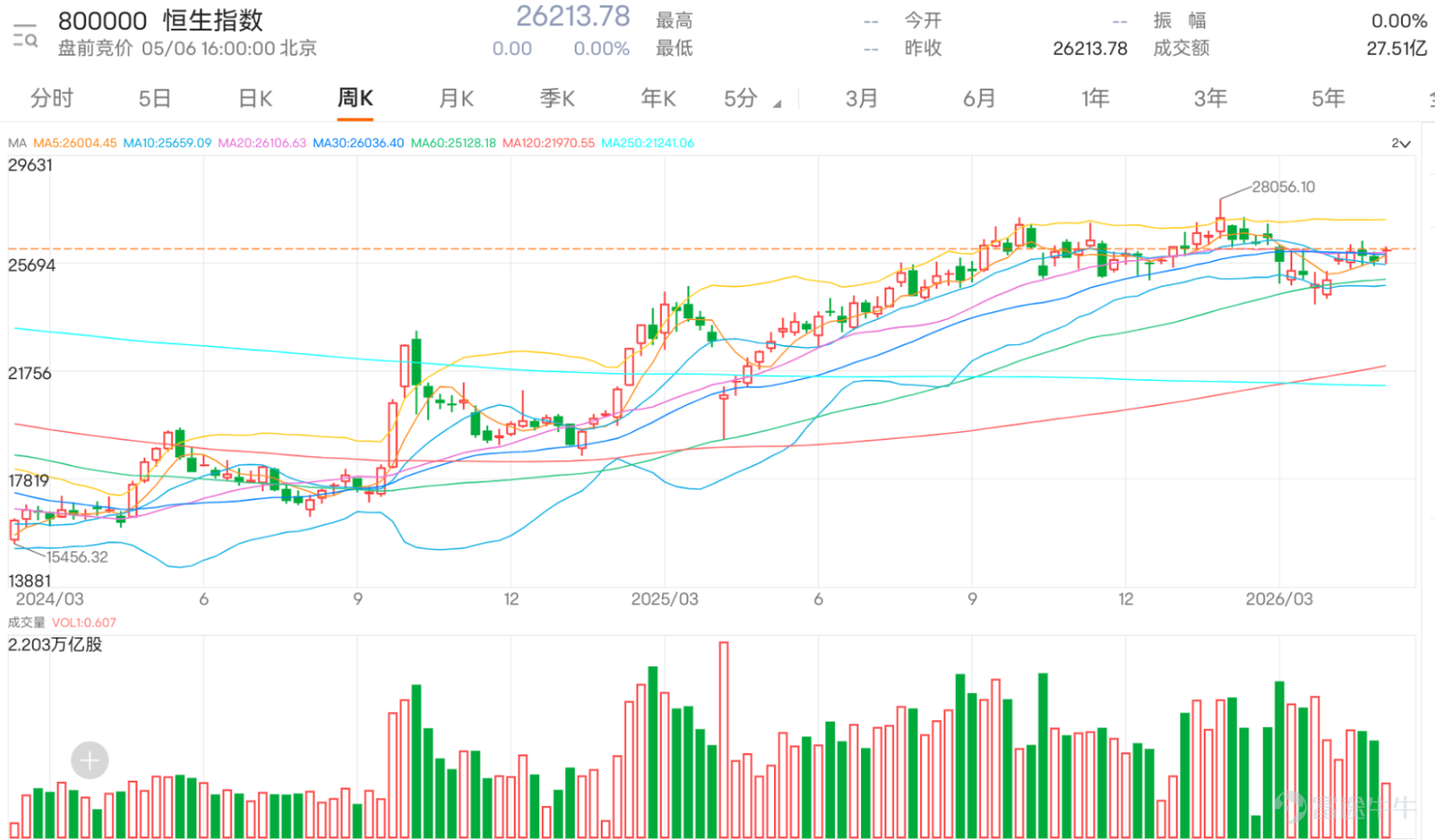Image resolution: width=1435 pixels, height=840 pixels.
Task: Click the 振幅 0.00% value
Action: [x=1399, y=21]
